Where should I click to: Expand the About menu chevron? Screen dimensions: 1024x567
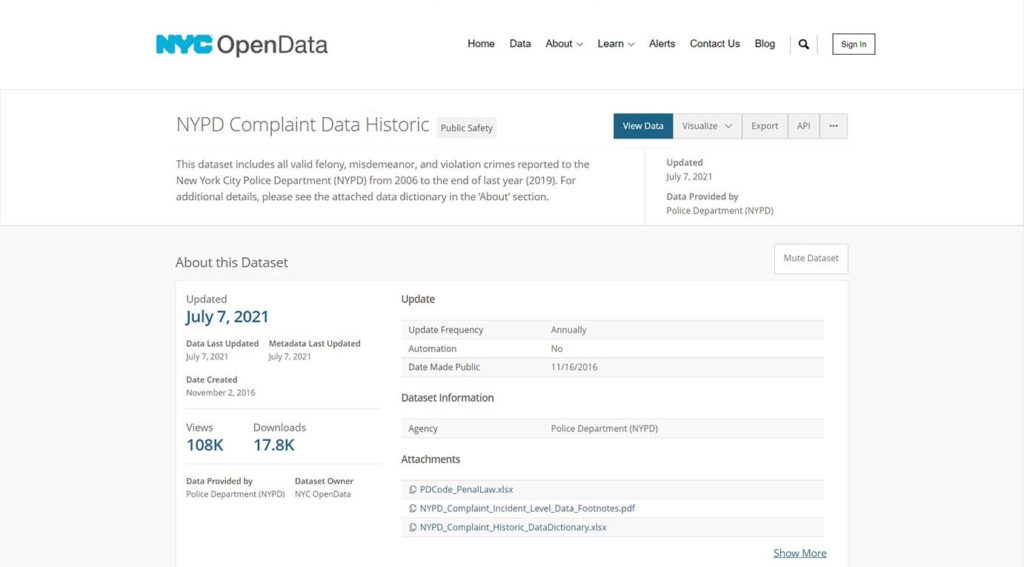[x=580, y=44]
